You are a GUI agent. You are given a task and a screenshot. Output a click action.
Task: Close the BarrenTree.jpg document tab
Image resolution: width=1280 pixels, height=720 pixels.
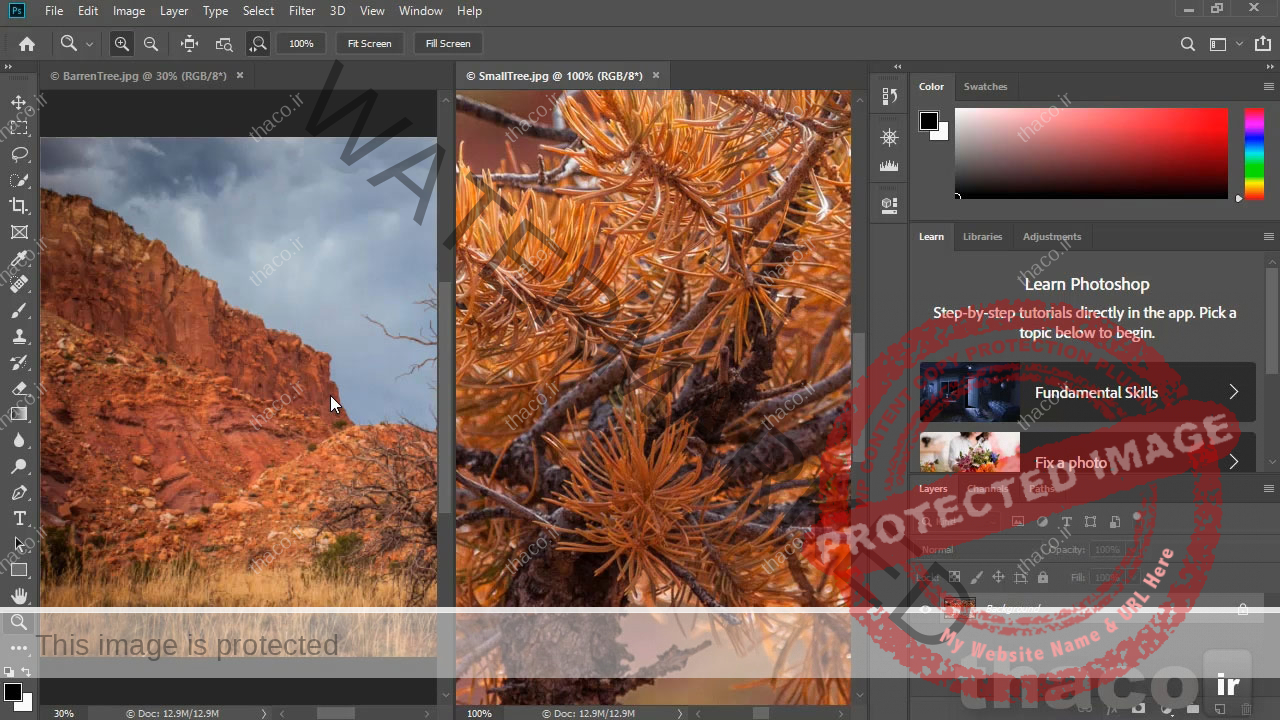[240, 76]
